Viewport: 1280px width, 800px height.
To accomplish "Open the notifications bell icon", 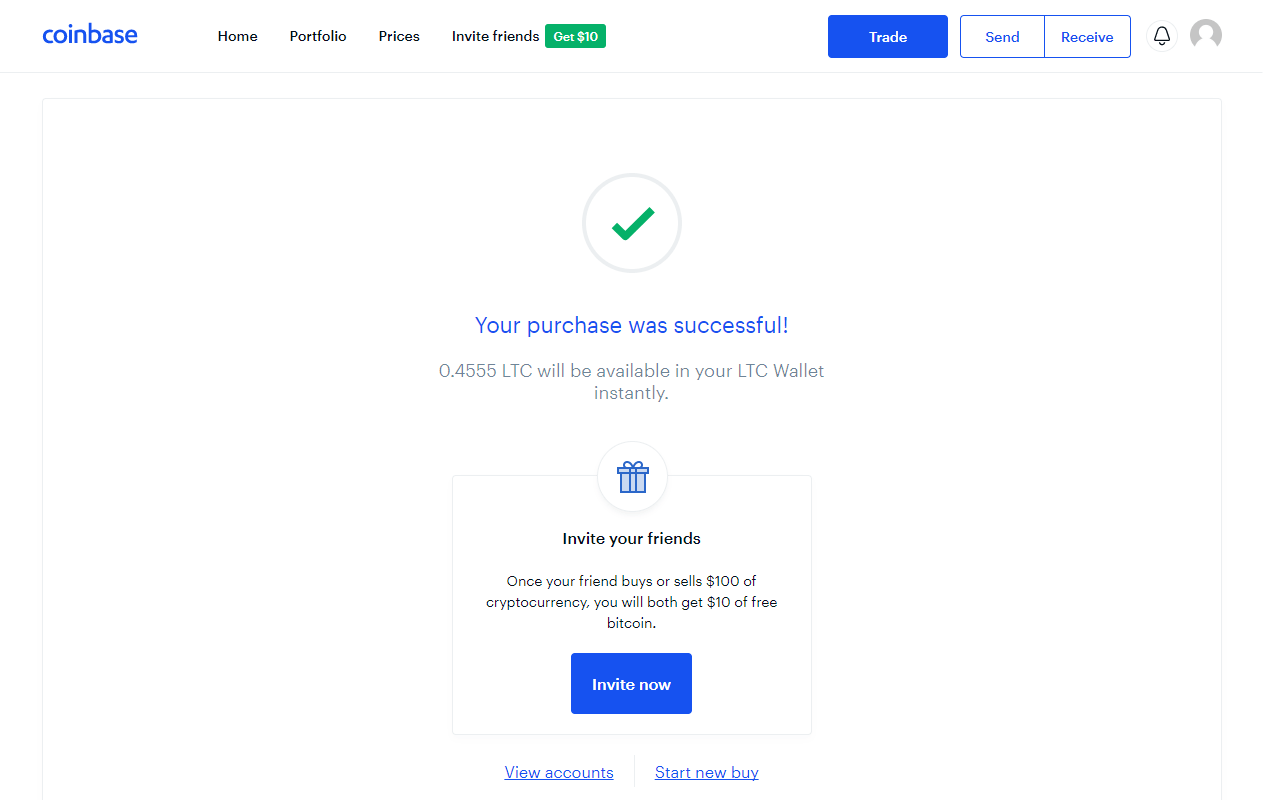I will tap(1161, 36).
